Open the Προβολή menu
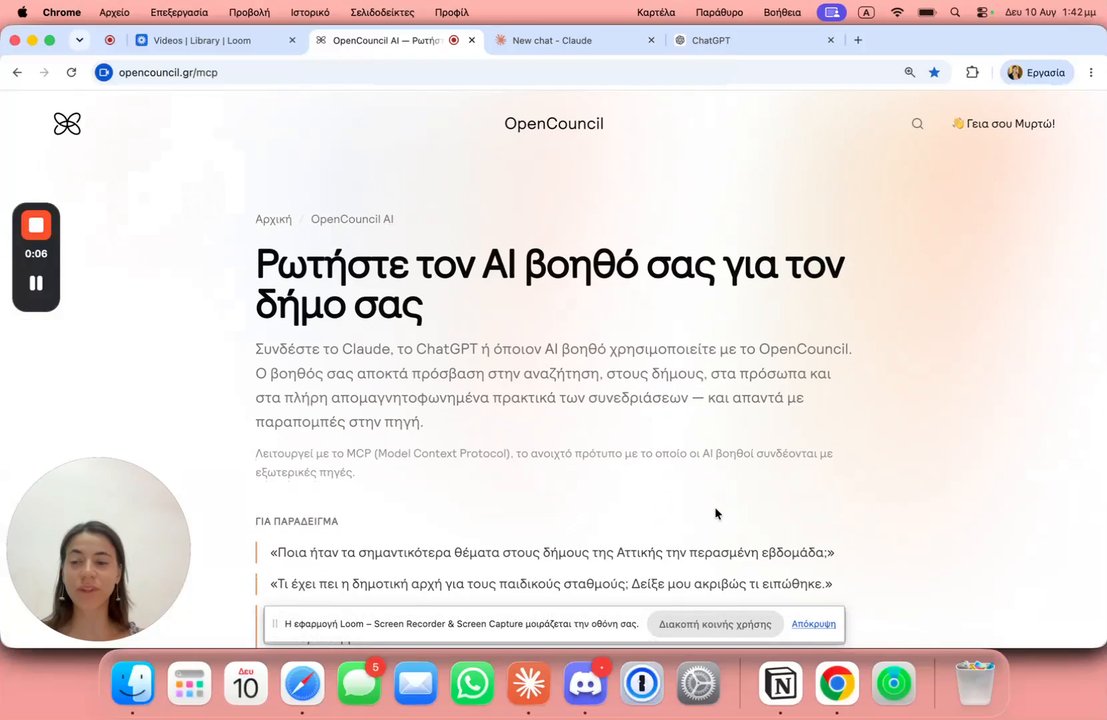Viewport: 1107px width, 720px height. (x=249, y=12)
